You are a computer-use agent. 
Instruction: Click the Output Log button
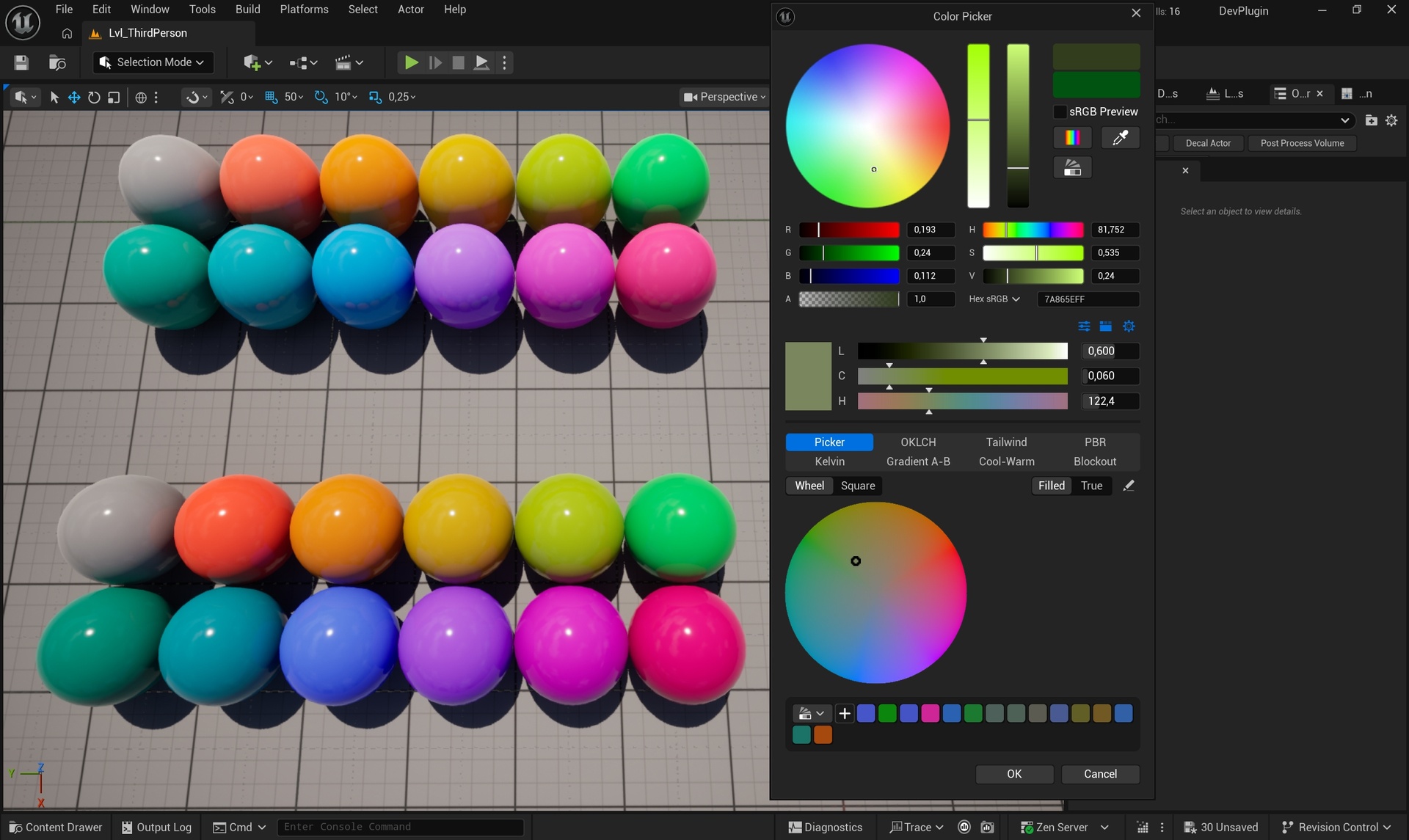tap(156, 828)
